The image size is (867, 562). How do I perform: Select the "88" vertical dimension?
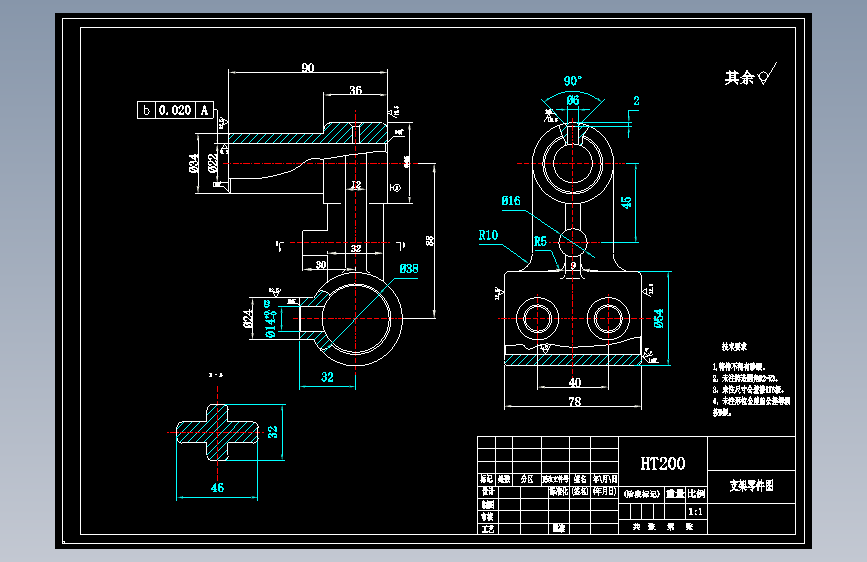(430, 241)
